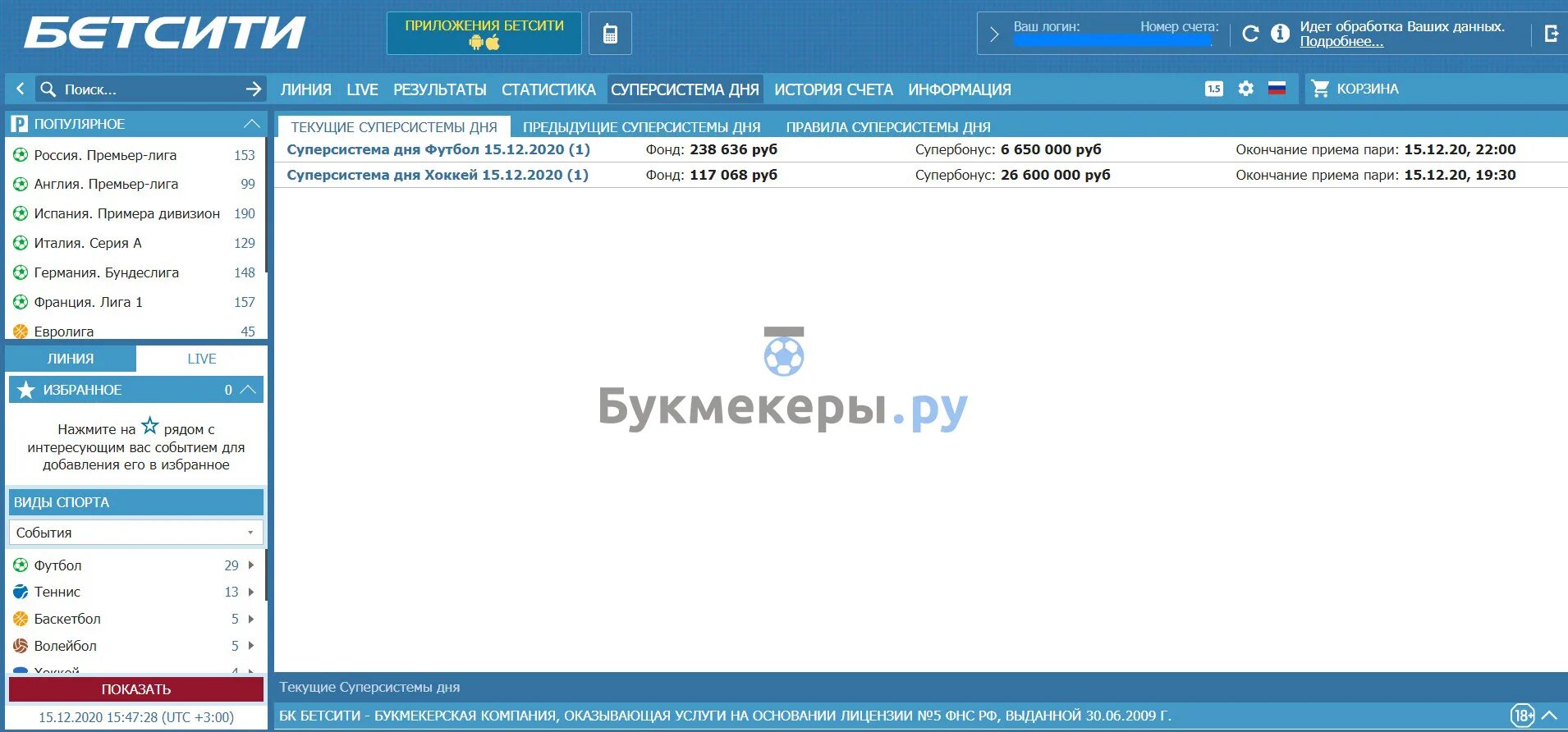Expand the Теннис sport list arrow

point(251,592)
